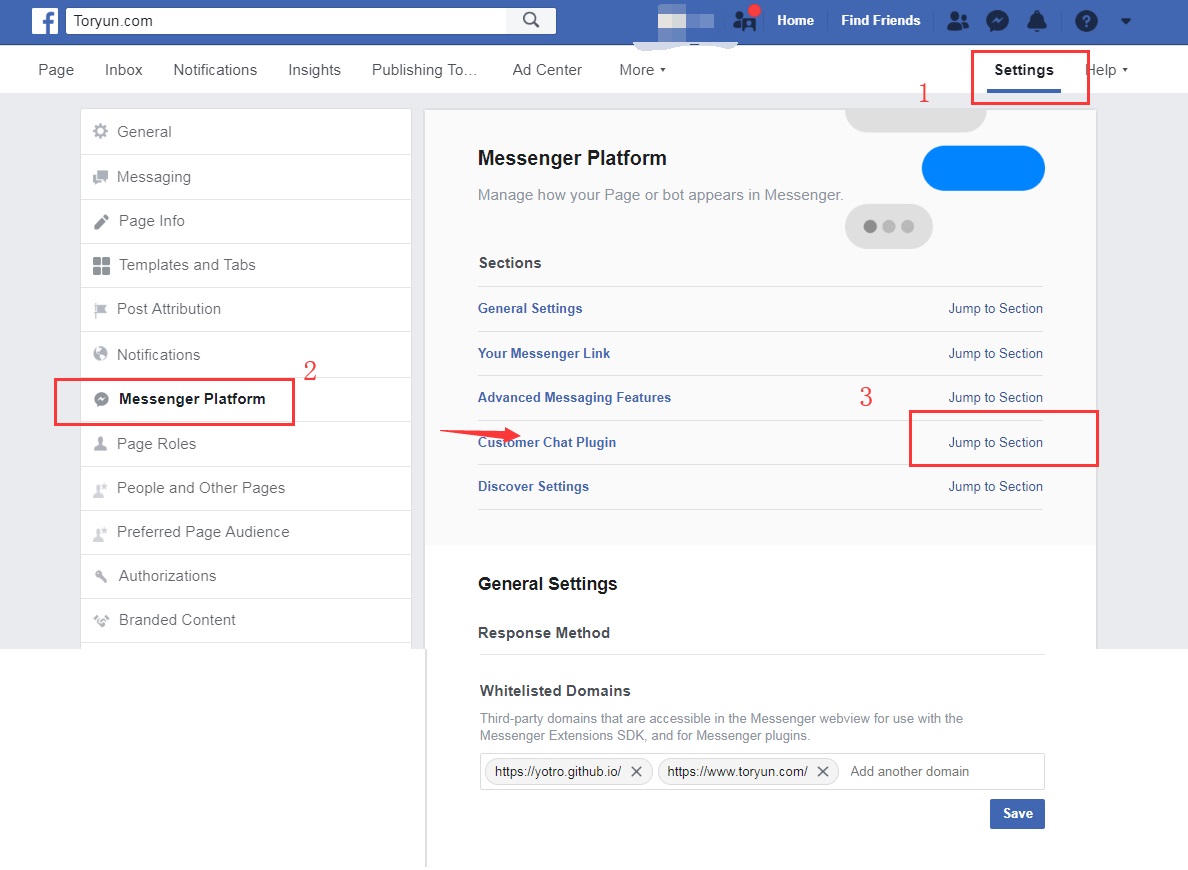The image size is (1188, 870).
Task: Jump to Section for Discover Settings
Action: pos(996,487)
